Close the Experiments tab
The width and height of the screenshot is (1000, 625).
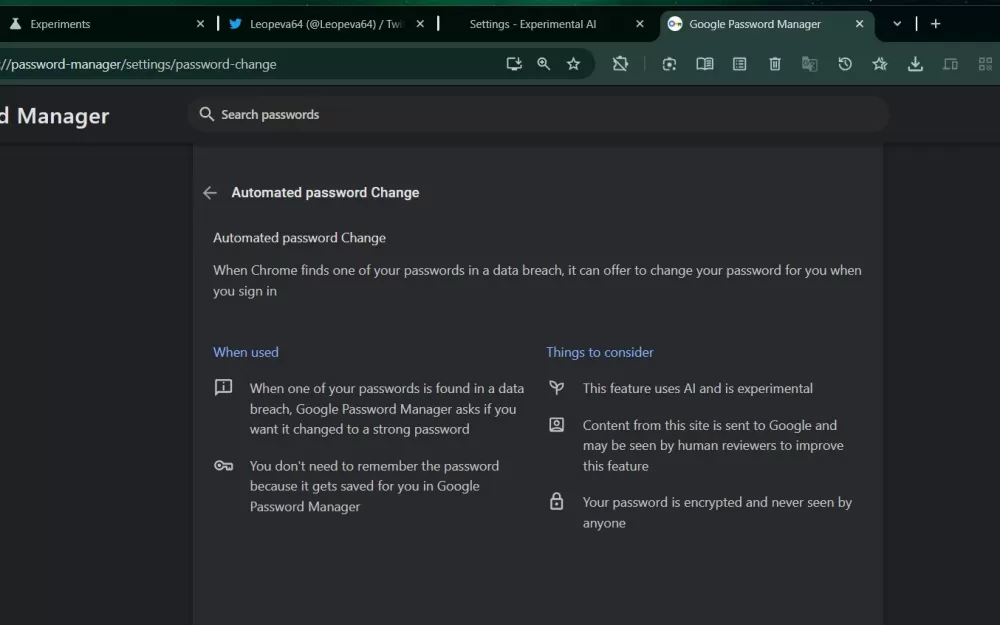(200, 24)
